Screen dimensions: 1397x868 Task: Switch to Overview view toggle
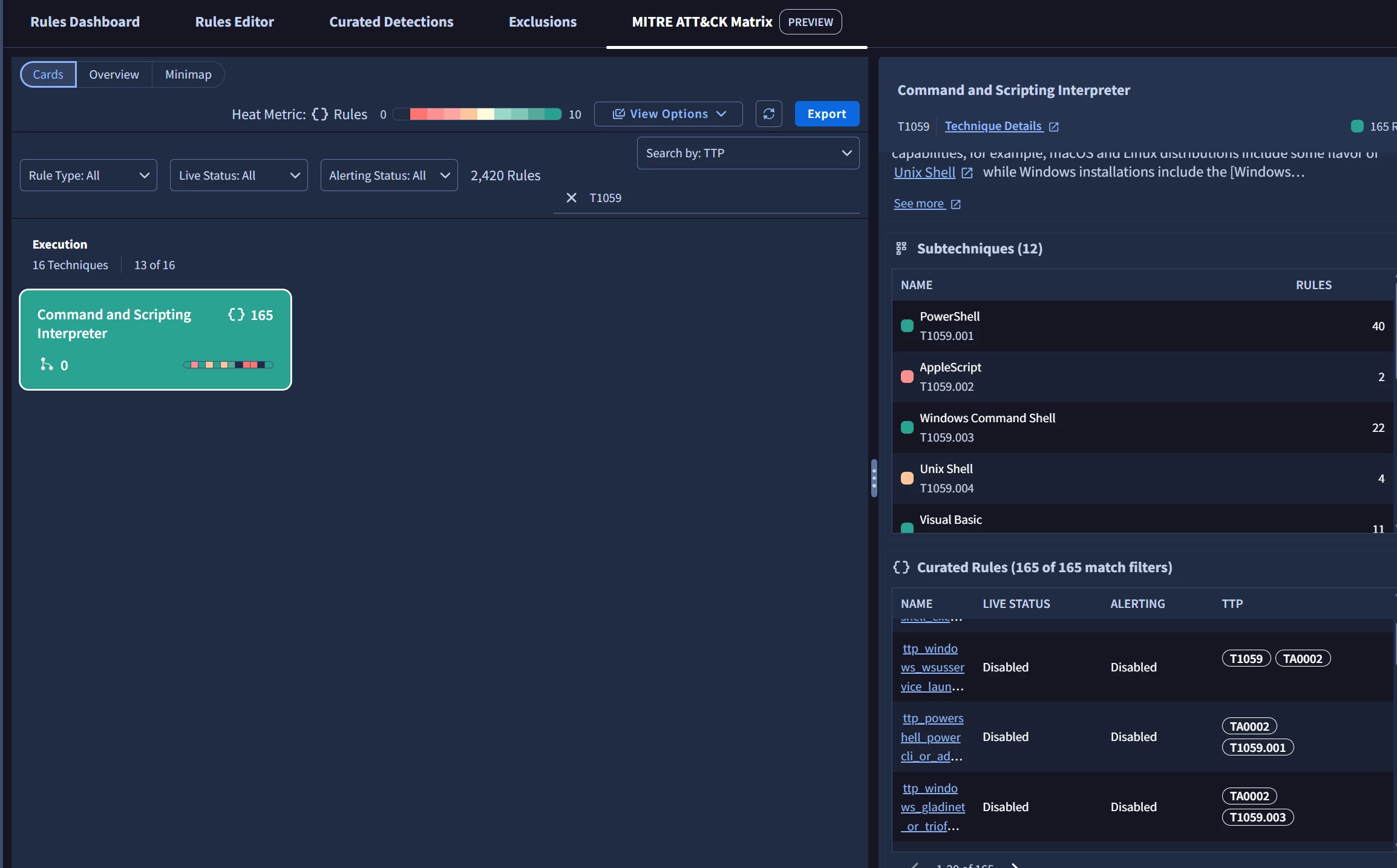pos(114,74)
